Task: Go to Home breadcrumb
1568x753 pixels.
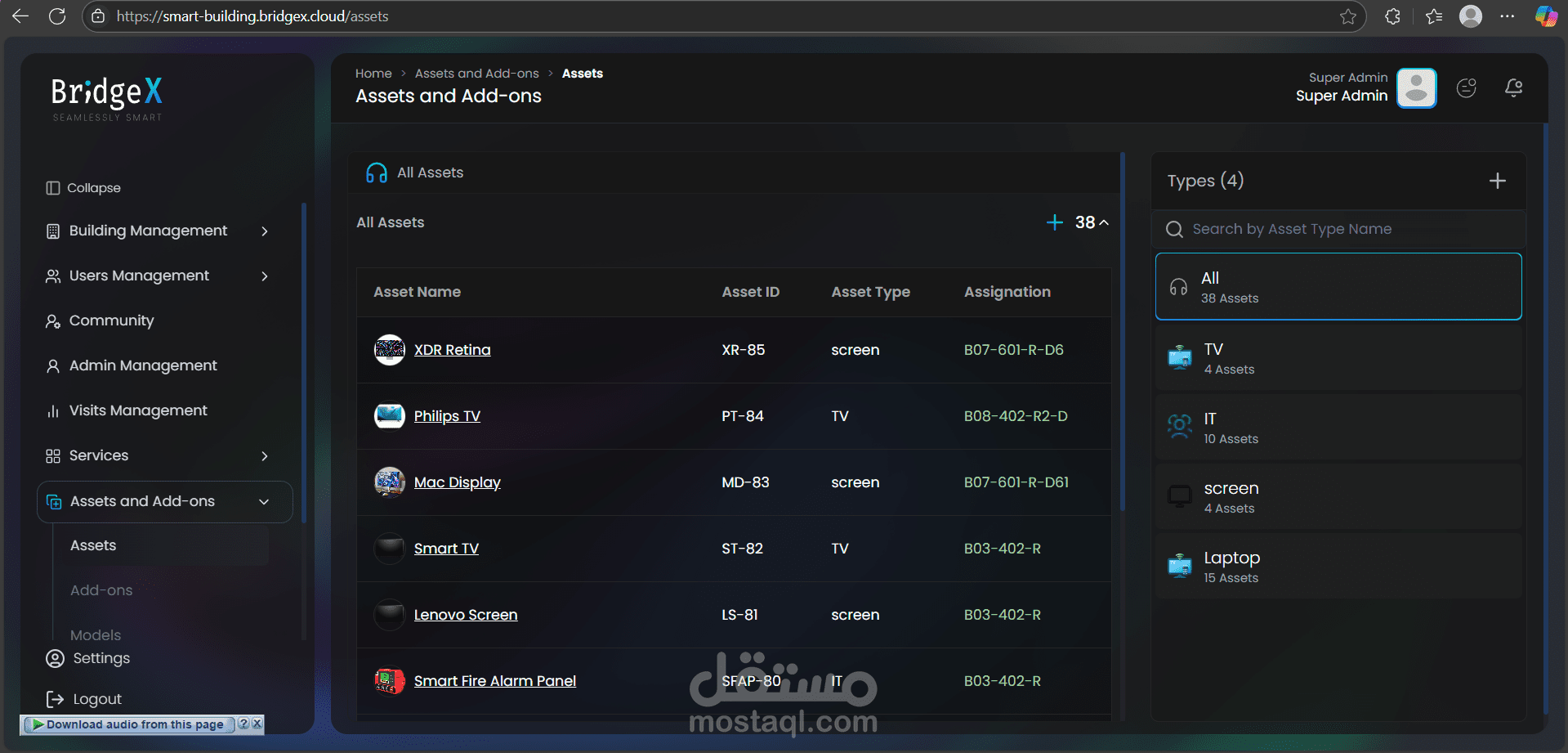Action: click(x=373, y=74)
